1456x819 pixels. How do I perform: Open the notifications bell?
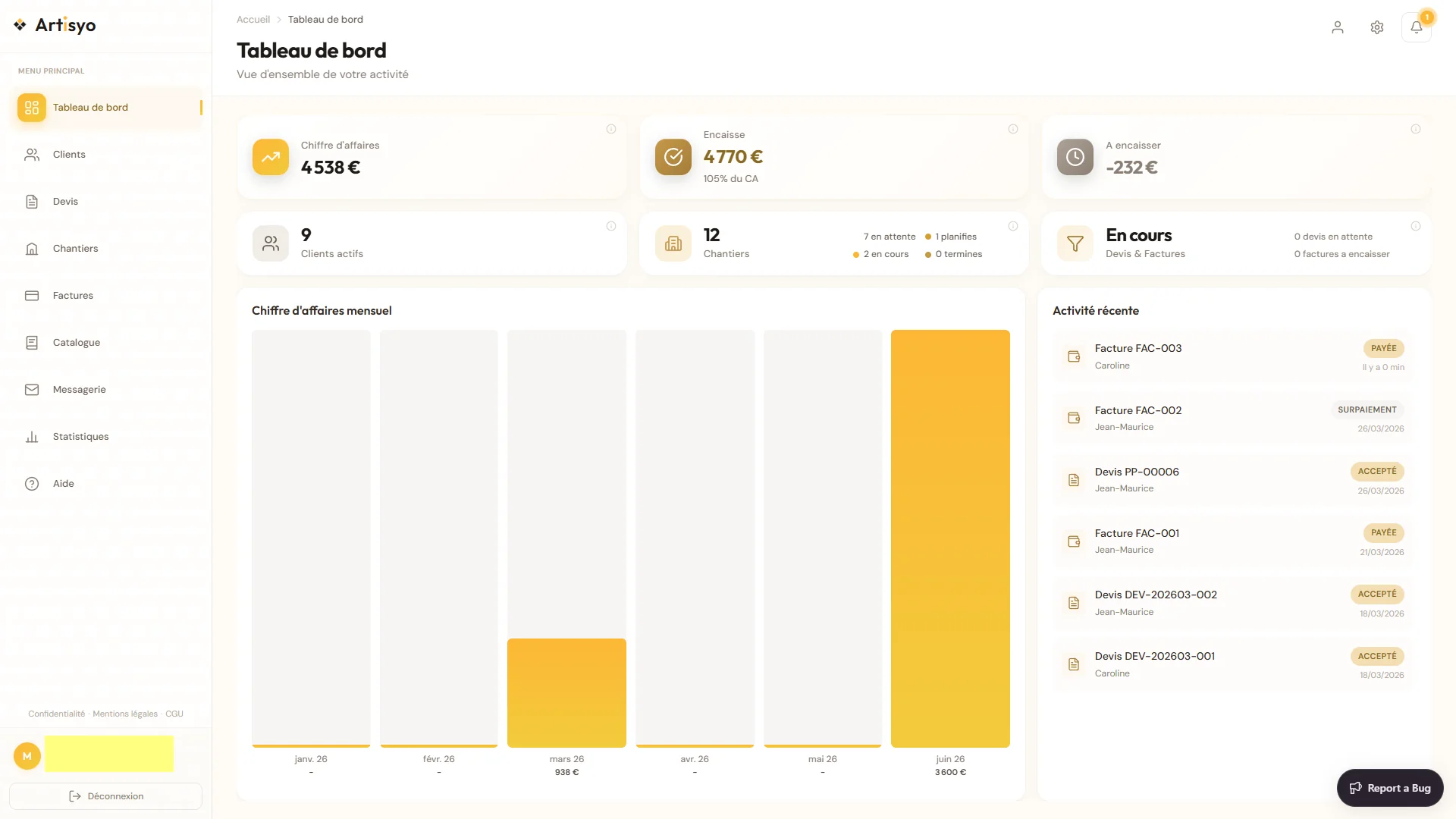coord(1416,27)
